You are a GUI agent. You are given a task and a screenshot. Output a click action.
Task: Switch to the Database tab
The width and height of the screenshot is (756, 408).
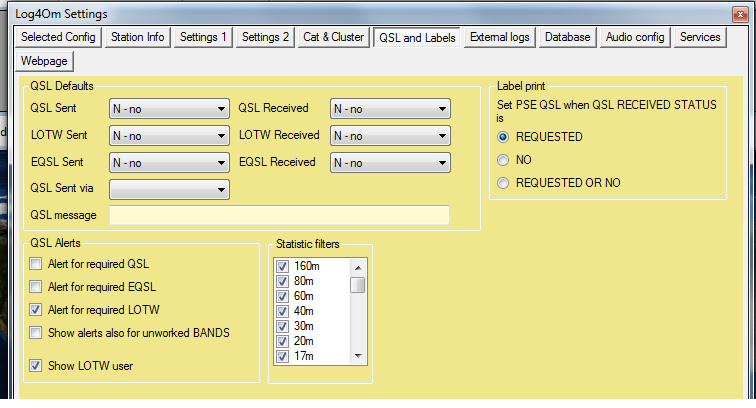tap(567, 37)
